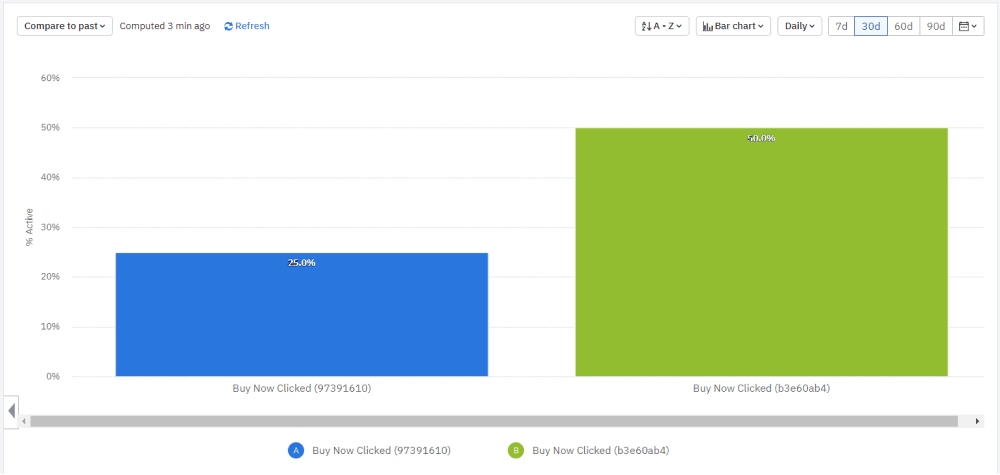Select the 30d date range
1000x475 pixels.
(871, 26)
